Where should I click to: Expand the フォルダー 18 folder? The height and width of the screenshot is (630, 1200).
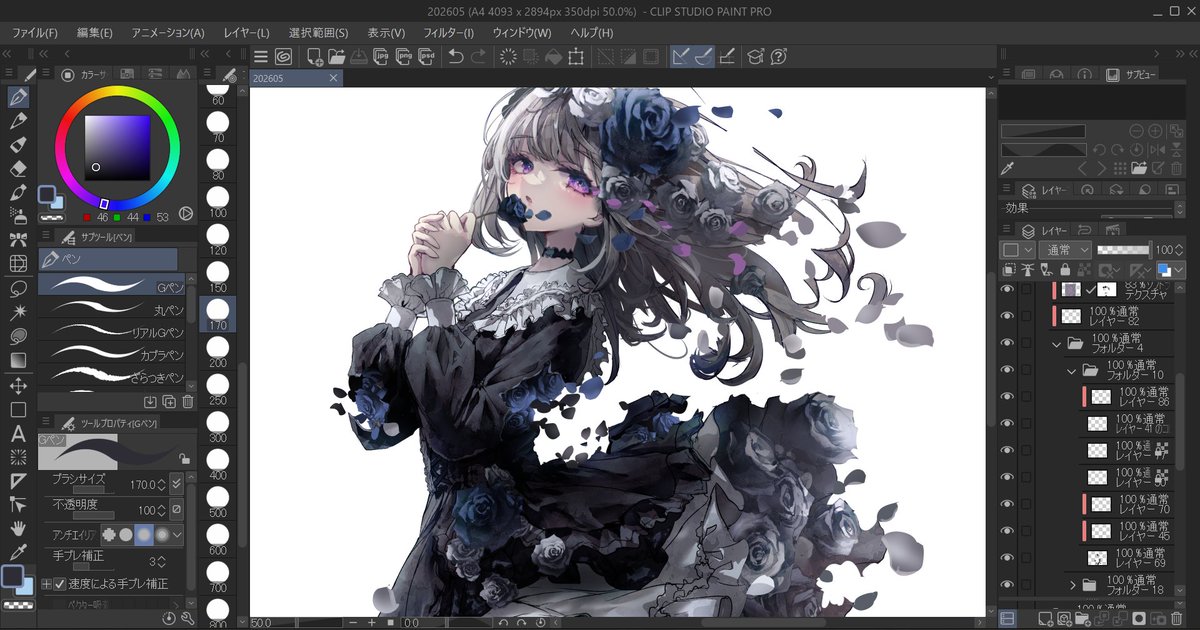(1072, 584)
